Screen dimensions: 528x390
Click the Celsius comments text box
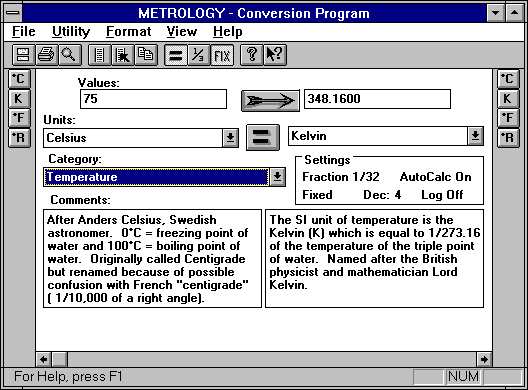[x=152, y=258]
